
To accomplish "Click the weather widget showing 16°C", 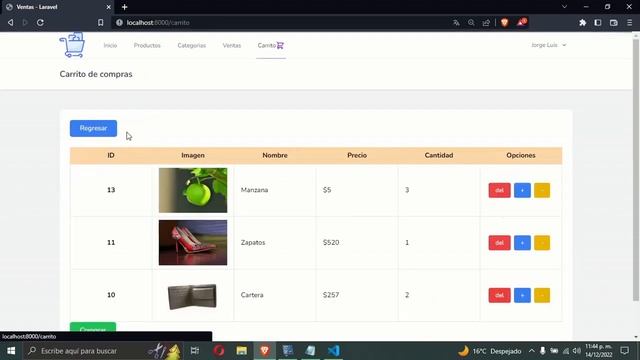I will click(490, 351).
